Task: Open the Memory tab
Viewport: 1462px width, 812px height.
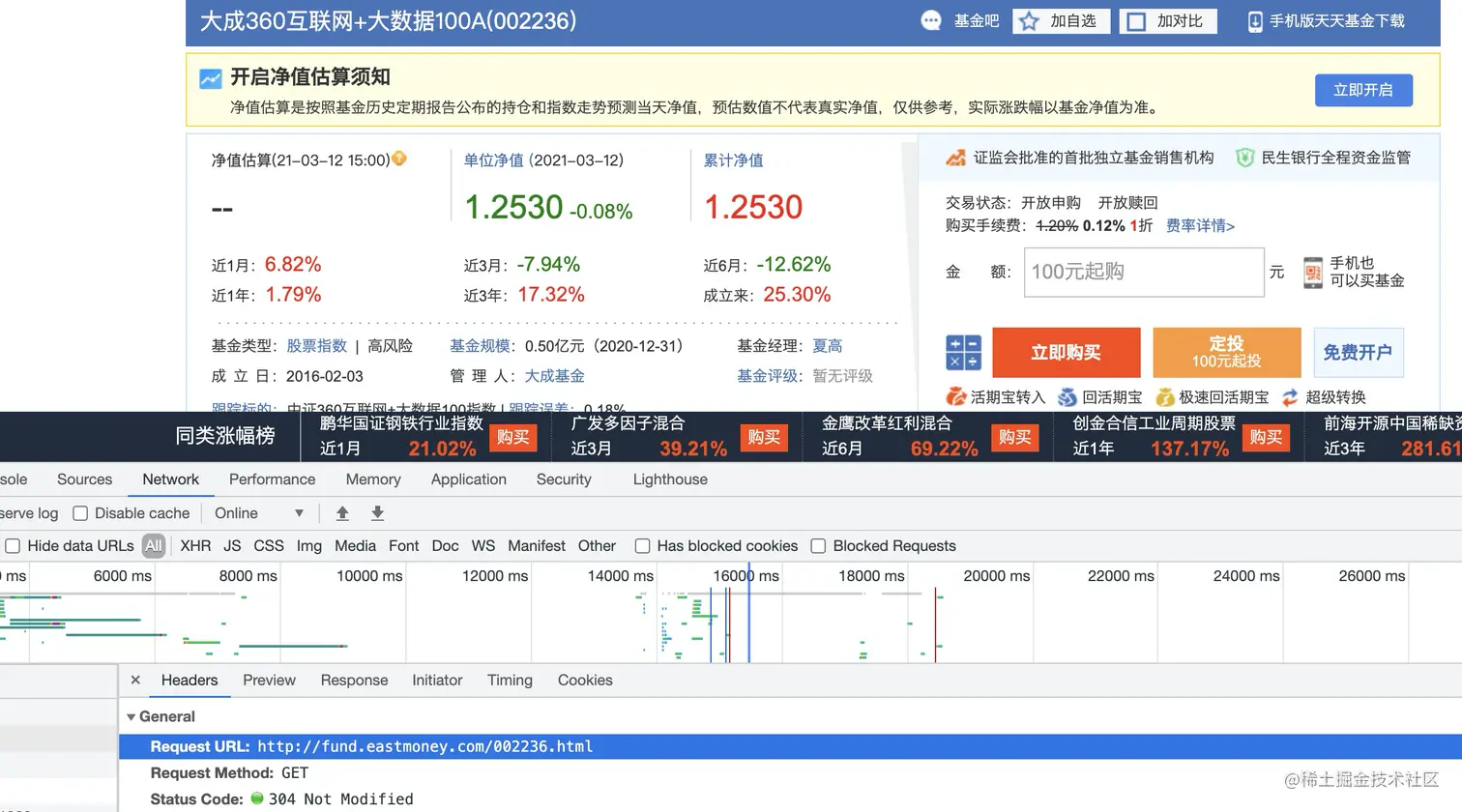Action: point(373,478)
